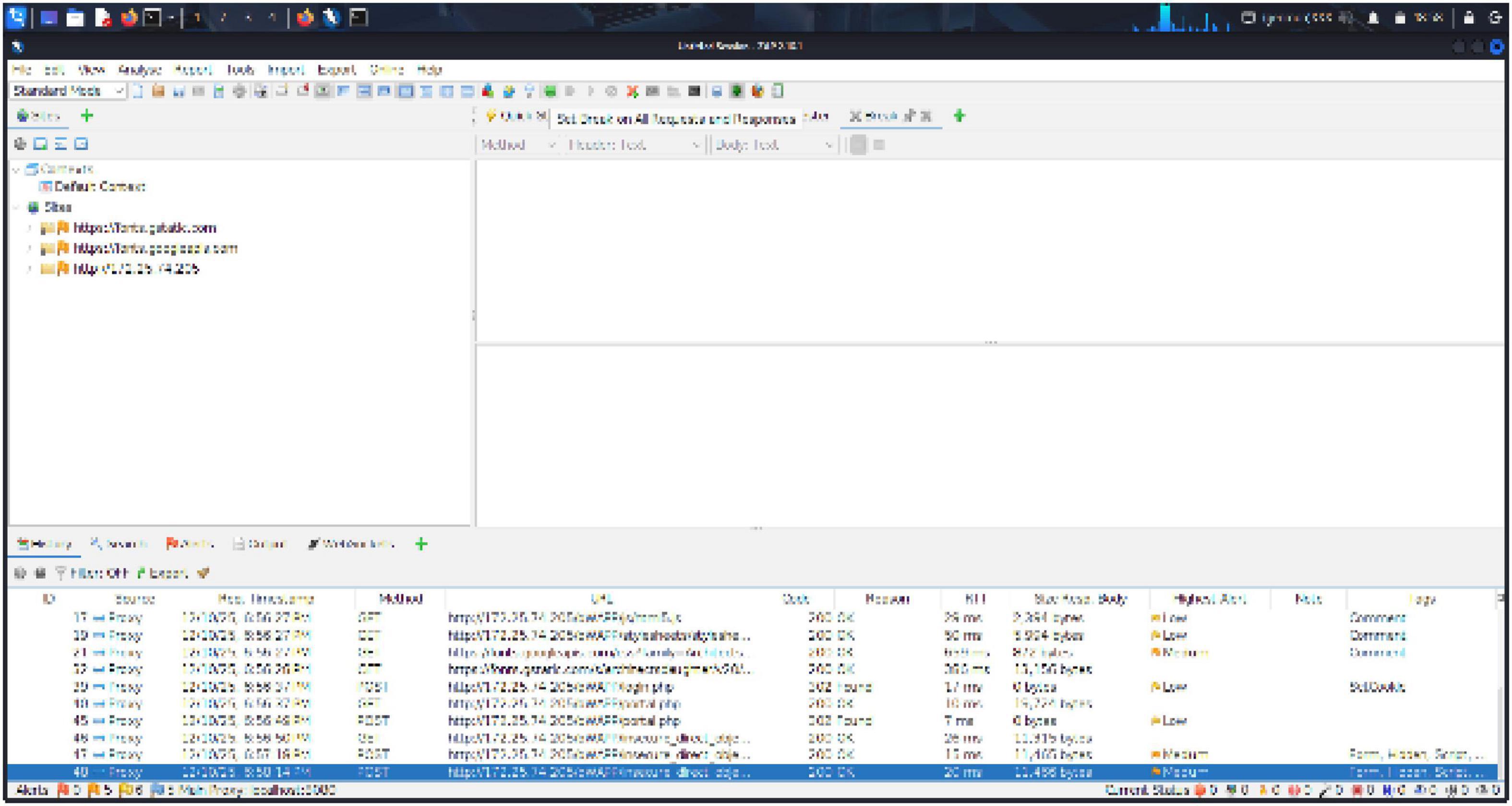1512x806 pixels.
Task: Select the Default Context tree item
Action: pos(92,187)
